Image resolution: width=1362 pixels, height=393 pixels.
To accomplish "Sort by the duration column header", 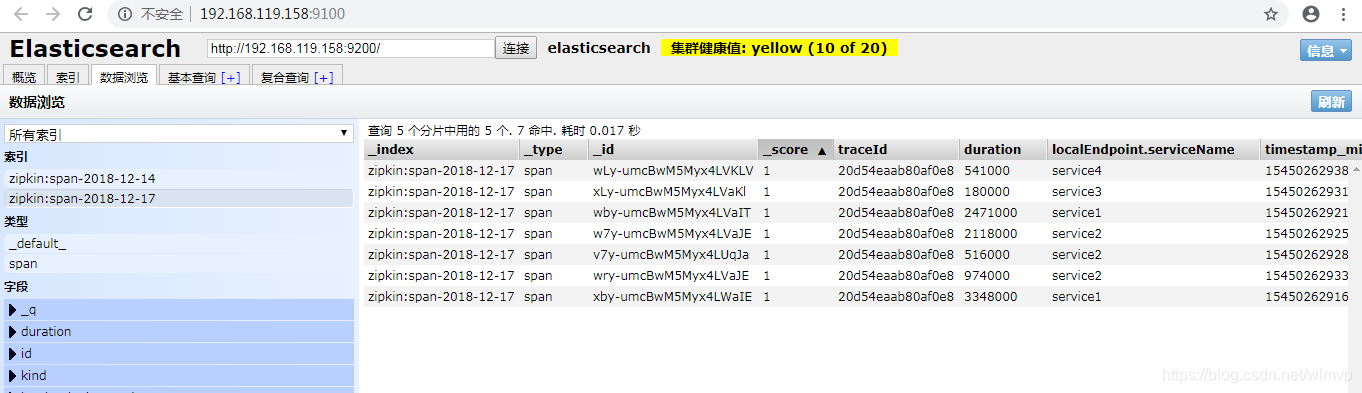I will [x=1003, y=149].
